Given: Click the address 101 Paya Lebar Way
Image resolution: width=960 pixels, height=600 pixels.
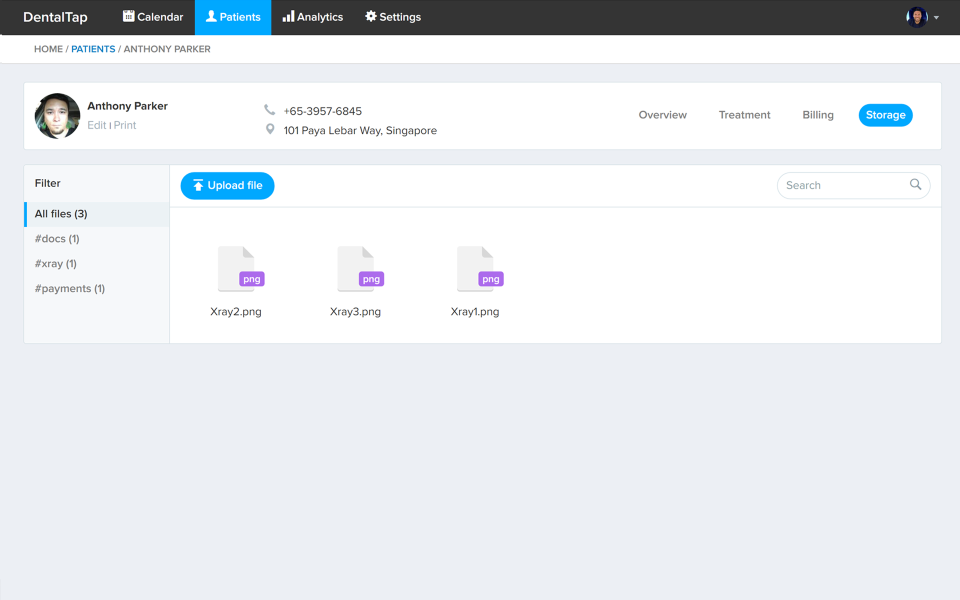Looking at the screenshot, I should coord(360,130).
